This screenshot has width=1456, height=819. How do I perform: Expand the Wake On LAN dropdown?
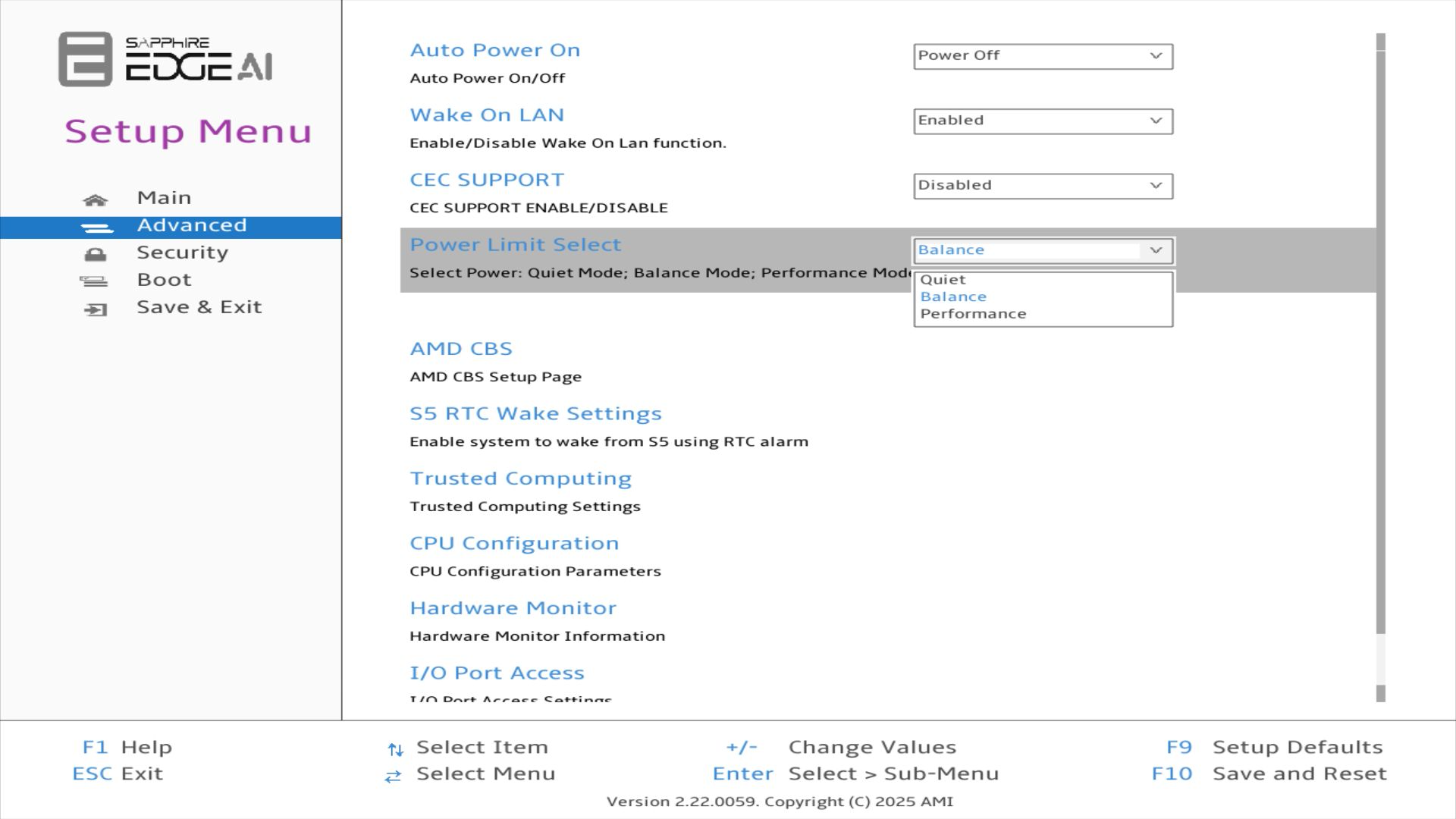coord(1042,121)
